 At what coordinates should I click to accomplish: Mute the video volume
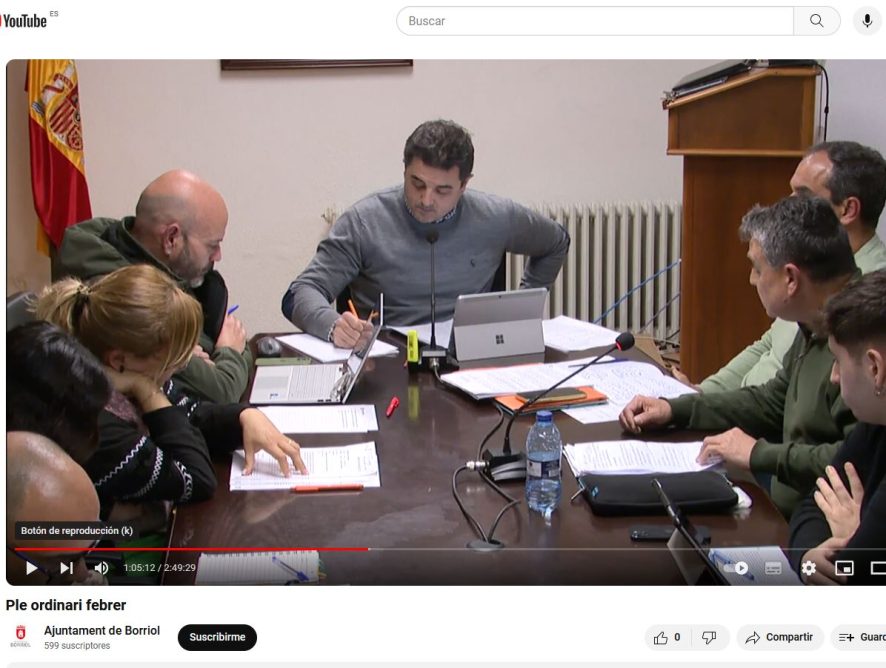click(x=99, y=568)
